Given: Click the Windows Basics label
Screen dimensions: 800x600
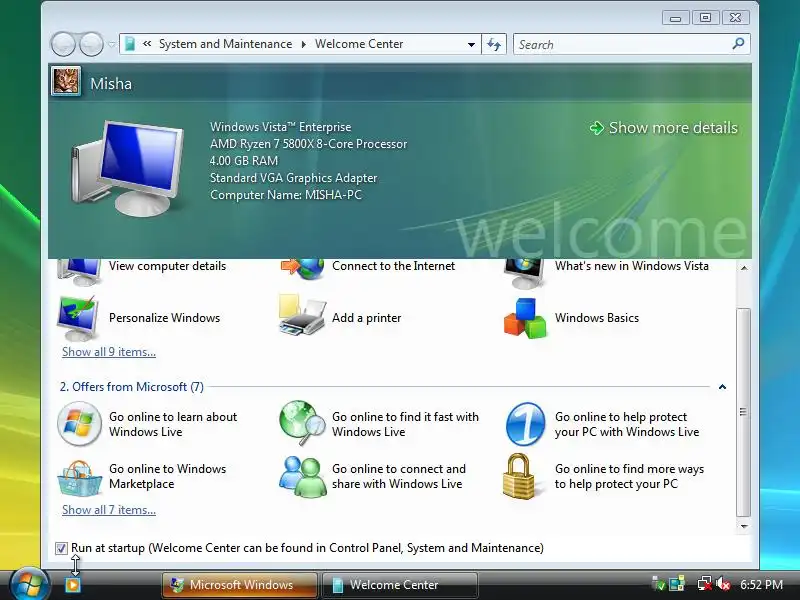Looking at the screenshot, I should pos(596,318).
